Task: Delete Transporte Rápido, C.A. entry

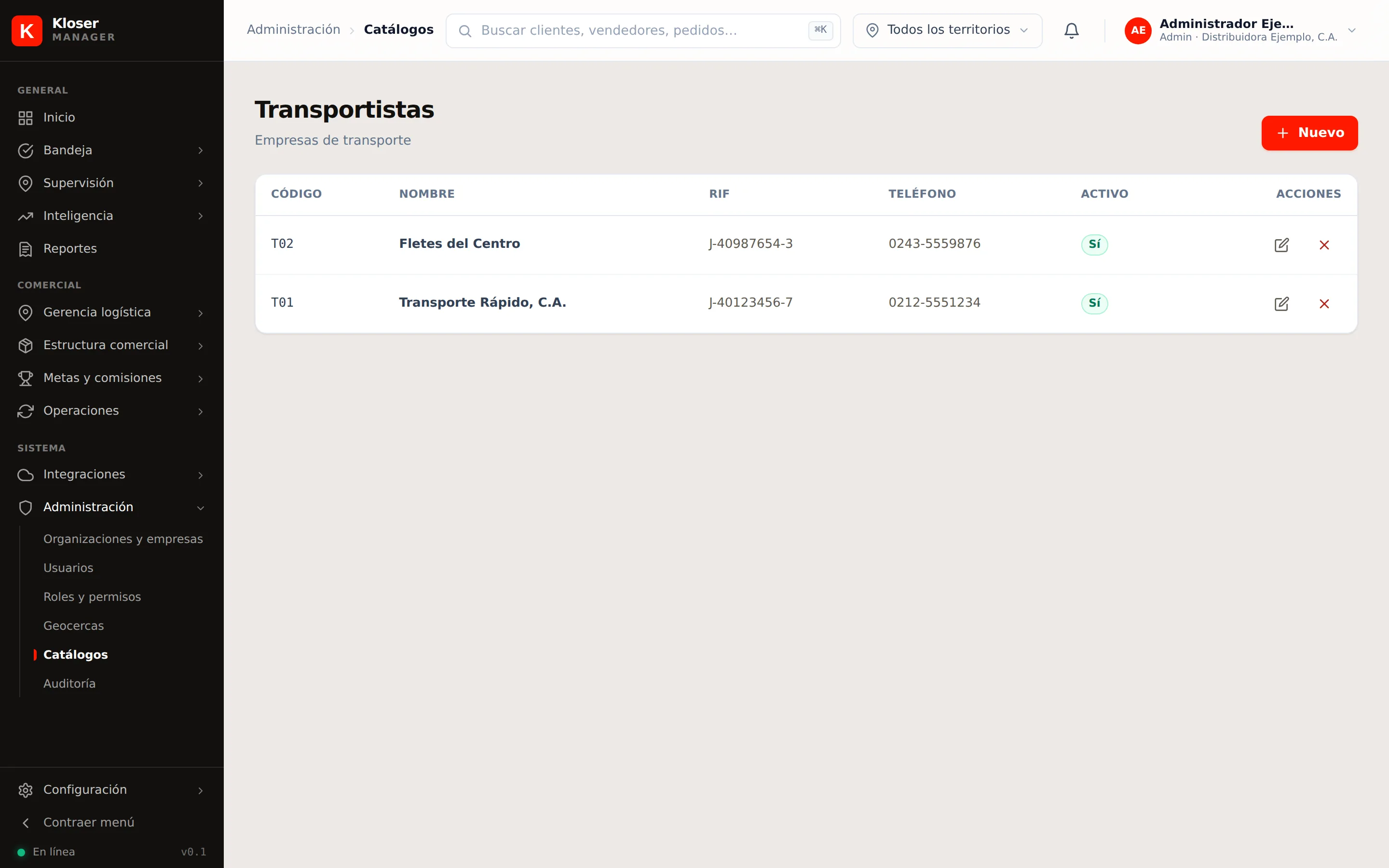Action: (1324, 304)
